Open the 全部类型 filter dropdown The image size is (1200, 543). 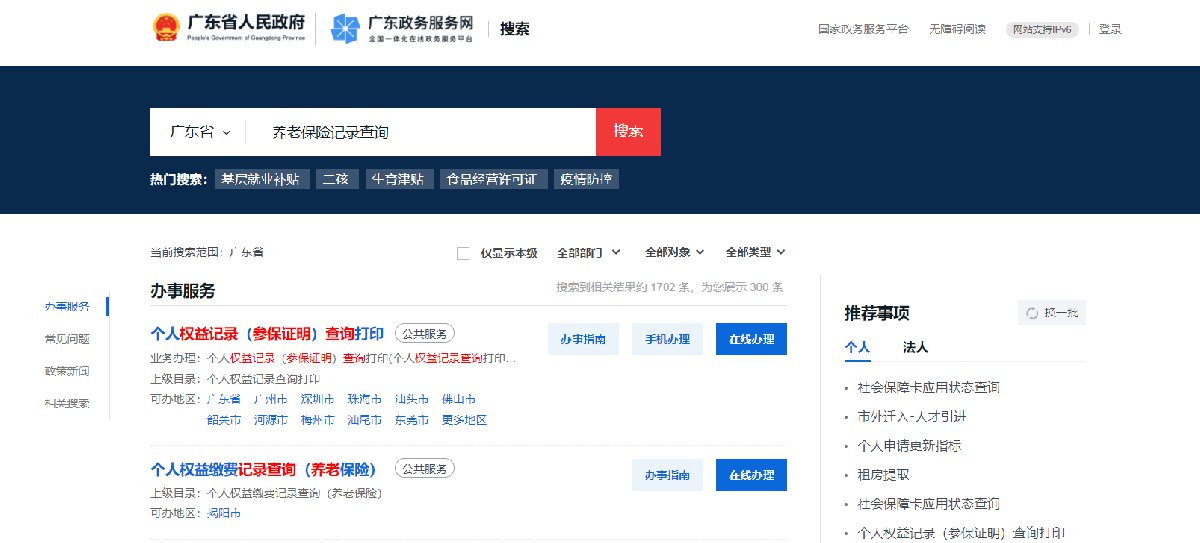pyautogui.click(x=755, y=253)
